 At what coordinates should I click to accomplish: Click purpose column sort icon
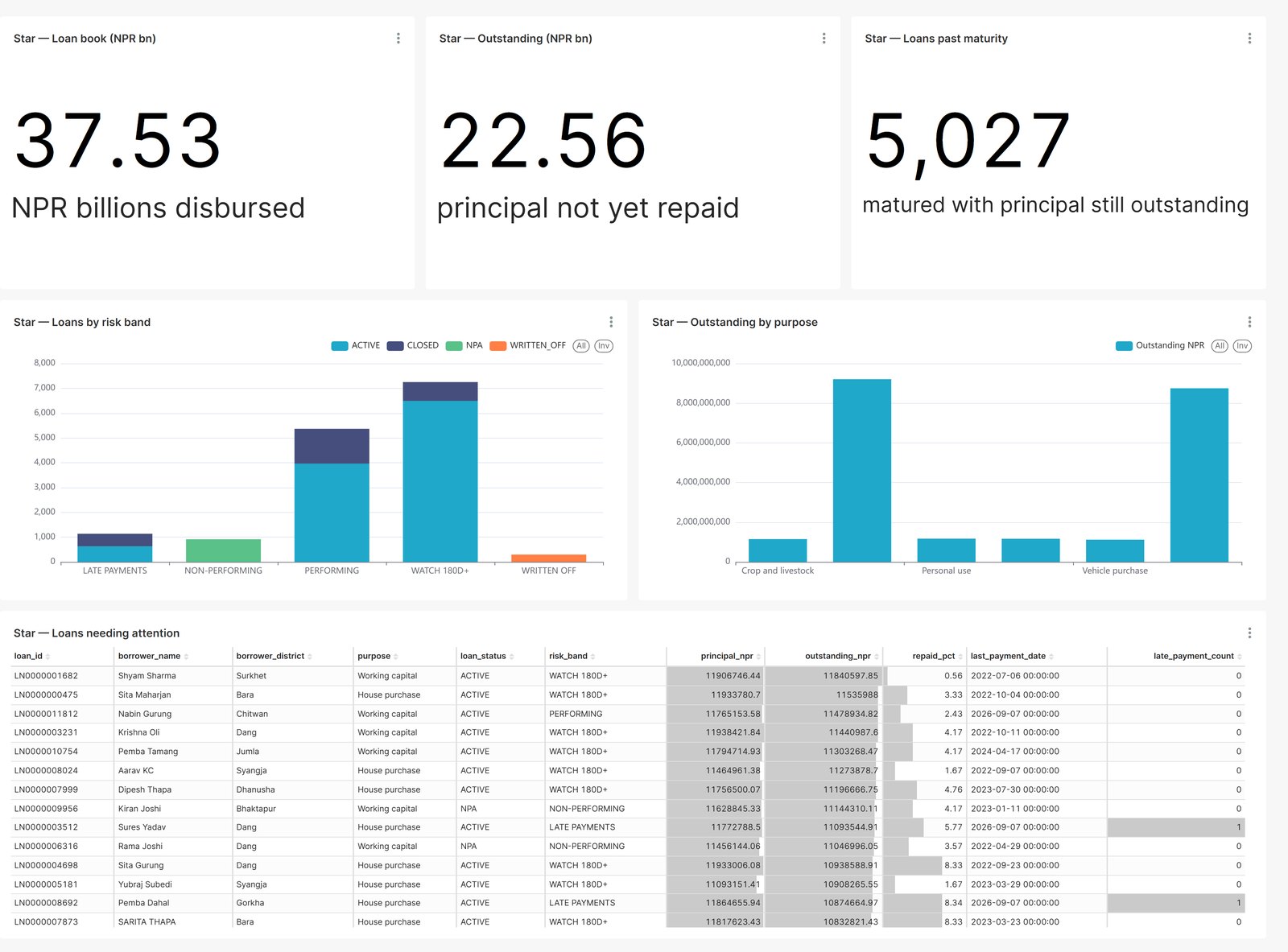pyautogui.click(x=396, y=657)
